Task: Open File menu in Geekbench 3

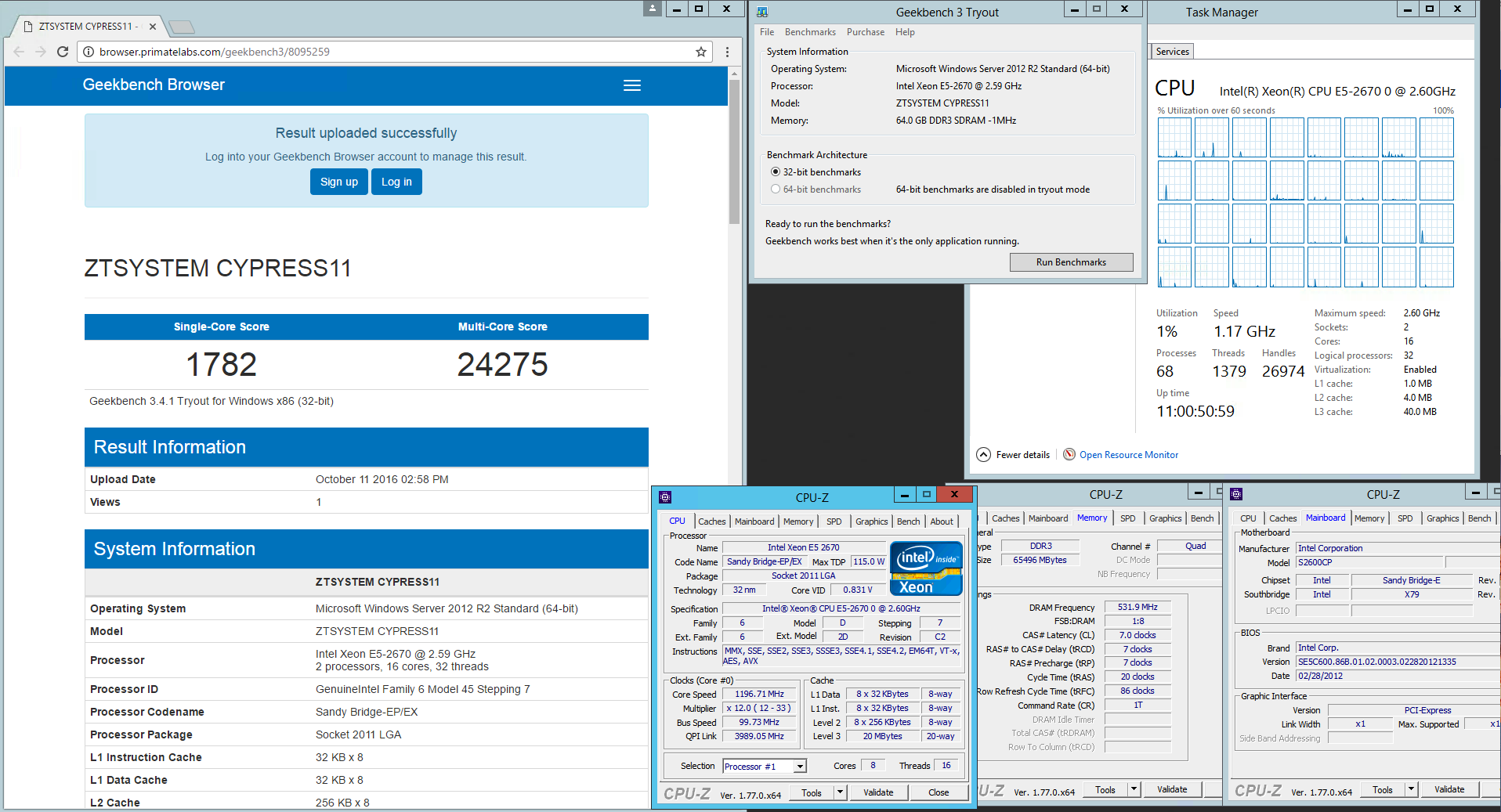Action: point(767,32)
